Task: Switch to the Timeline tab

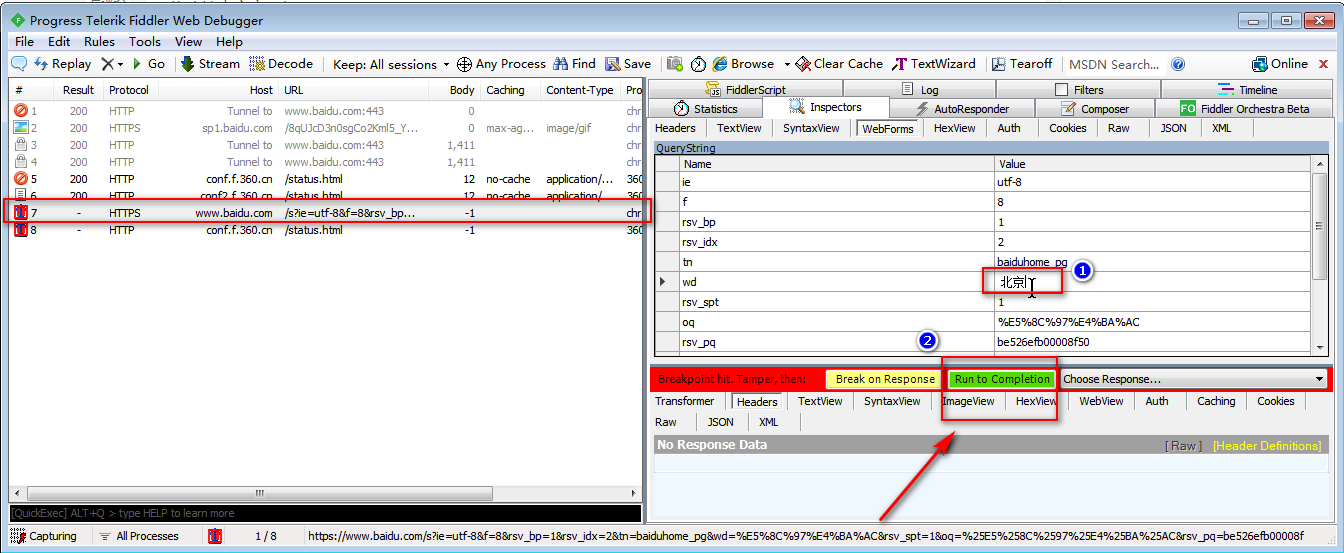Action: pos(1247,89)
